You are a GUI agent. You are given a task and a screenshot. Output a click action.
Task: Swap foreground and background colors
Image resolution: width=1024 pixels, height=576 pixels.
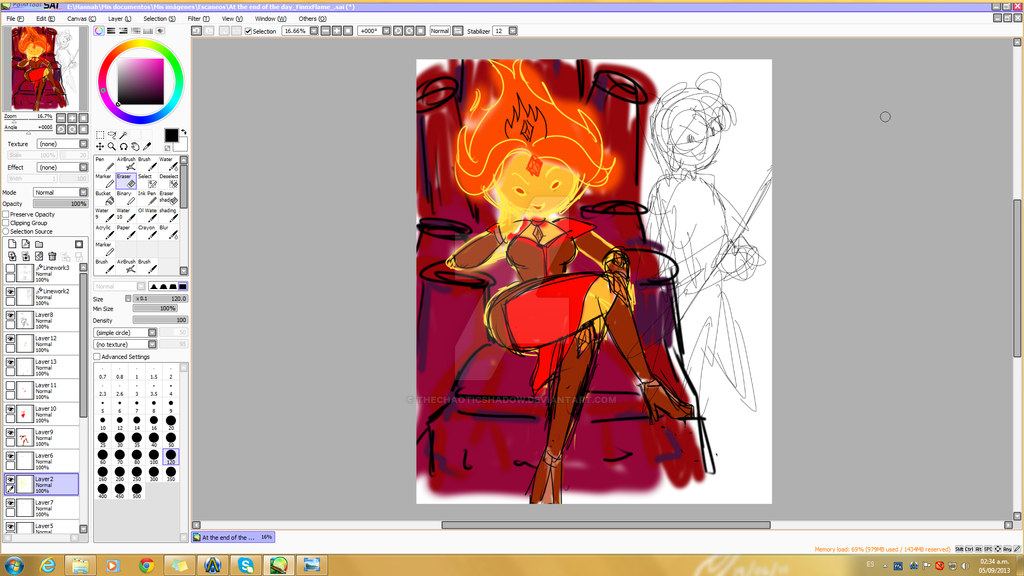point(184,132)
